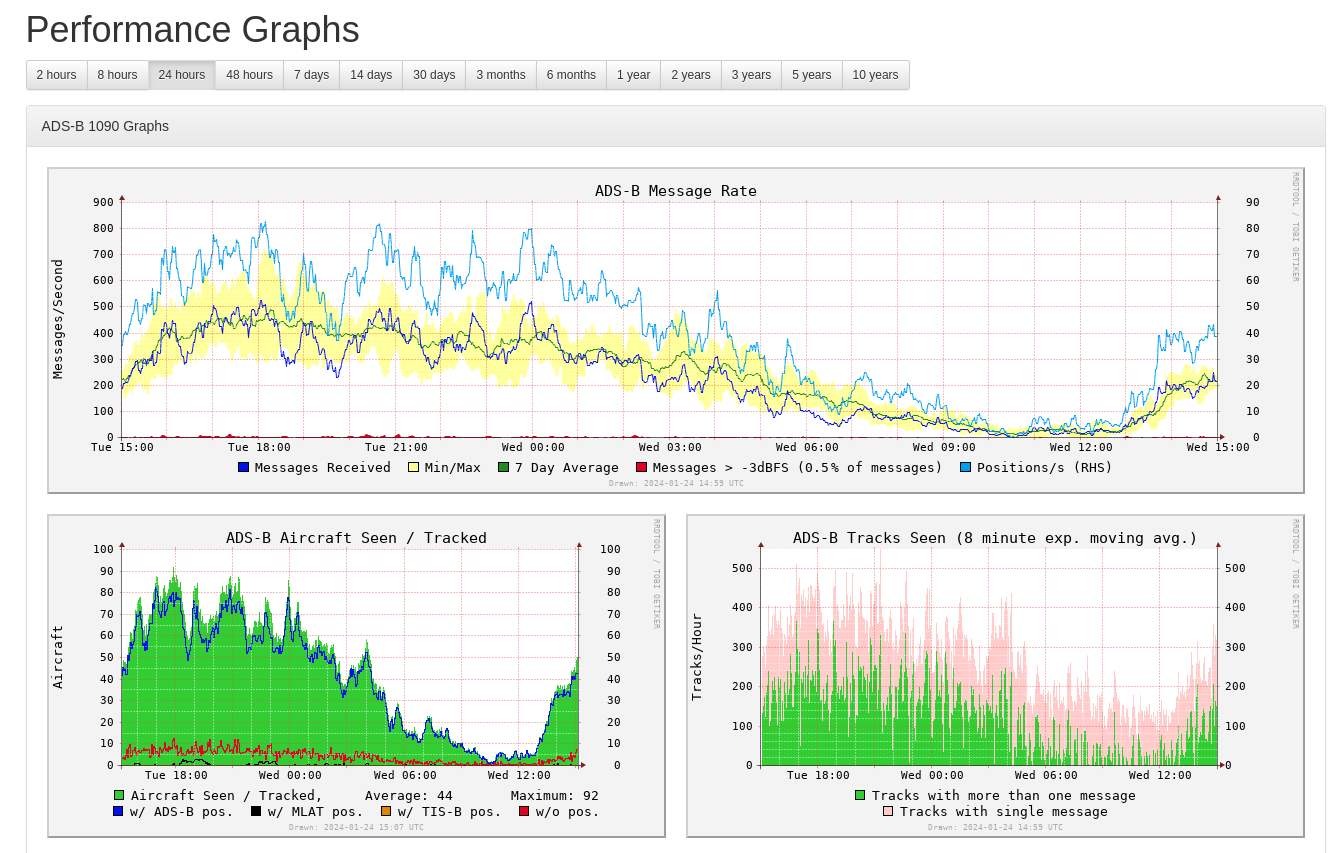Screen dimensions: 1328x853
Task: Click the red w/o pos. legend swatch
Action: (x=524, y=811)
